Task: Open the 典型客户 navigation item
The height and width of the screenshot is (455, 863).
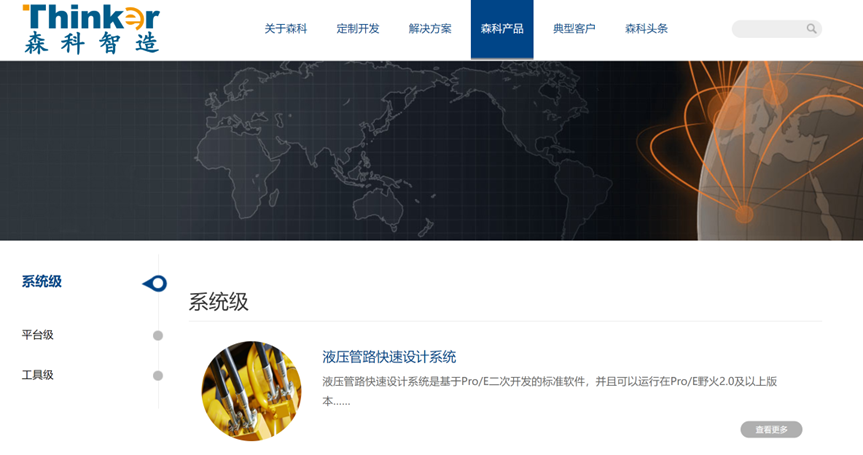Action: [x=574, y=29]
